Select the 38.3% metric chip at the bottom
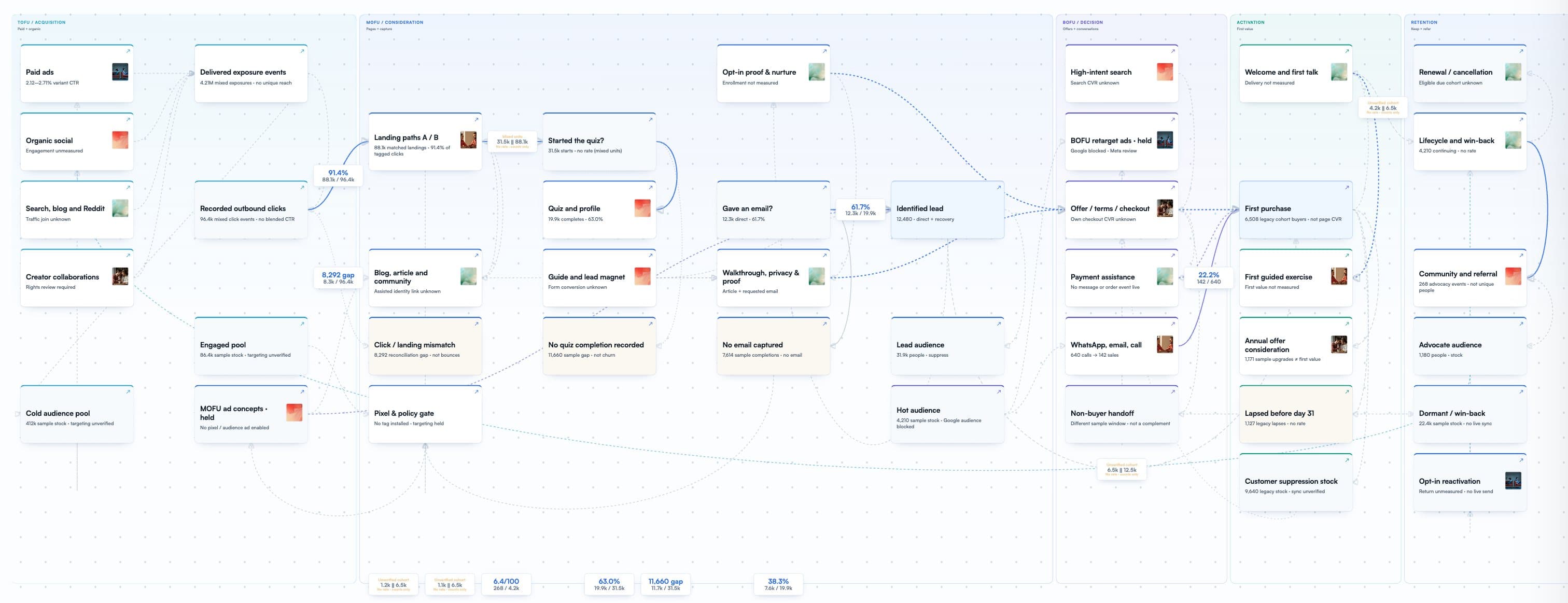This screenshot has width=1568, height=603. pyautogui.click(x=778, y=585)
